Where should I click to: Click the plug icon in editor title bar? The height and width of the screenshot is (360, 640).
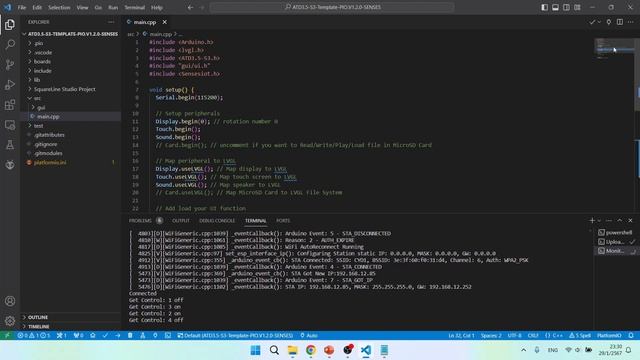(x=609, y=22)
